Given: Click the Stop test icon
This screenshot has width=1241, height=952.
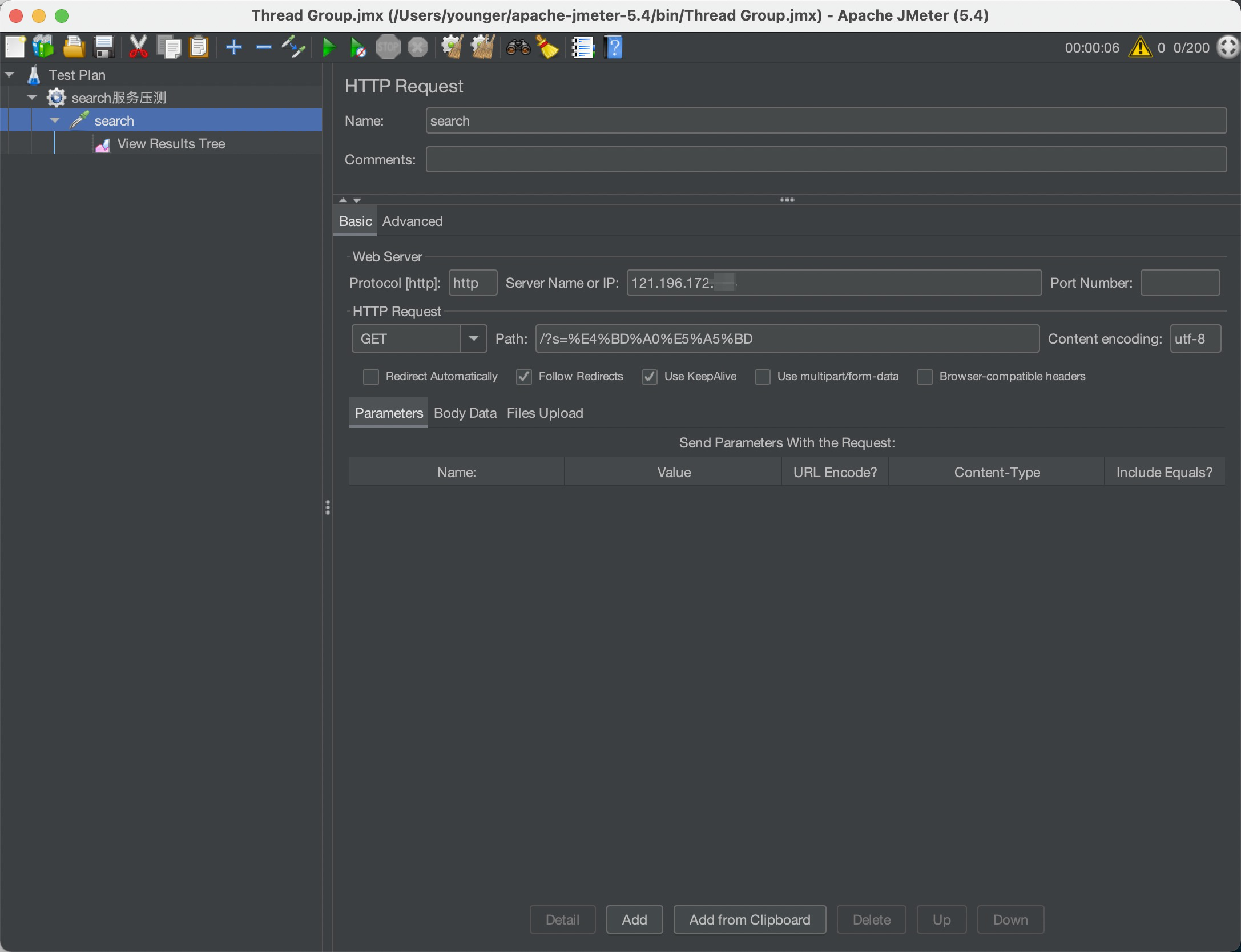Looking at the screenshot, I should coord(388,47).
